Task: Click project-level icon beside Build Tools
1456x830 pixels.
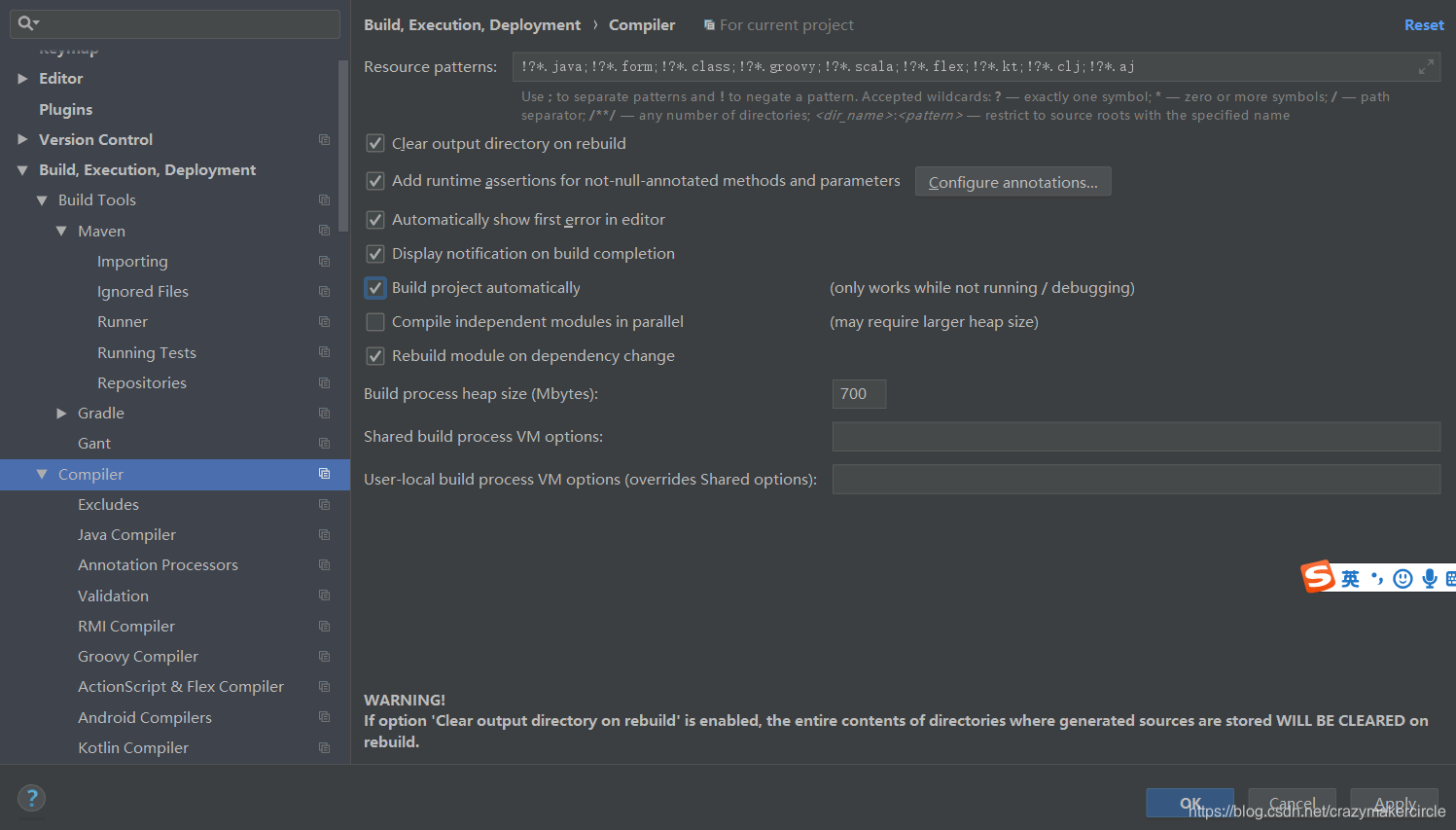Action: click(325, 200)
